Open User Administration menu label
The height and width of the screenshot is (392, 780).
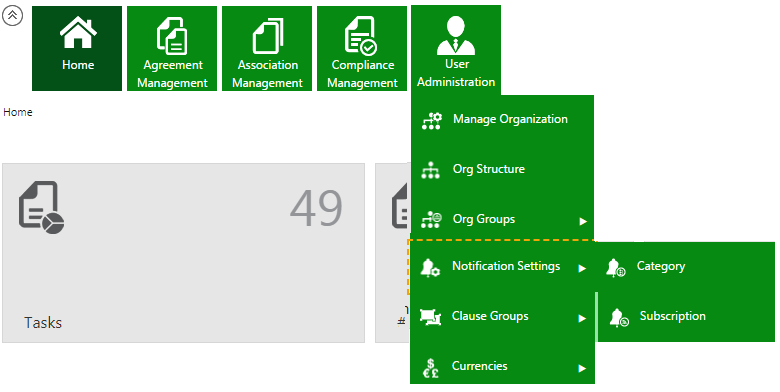[x=456, y=73]
